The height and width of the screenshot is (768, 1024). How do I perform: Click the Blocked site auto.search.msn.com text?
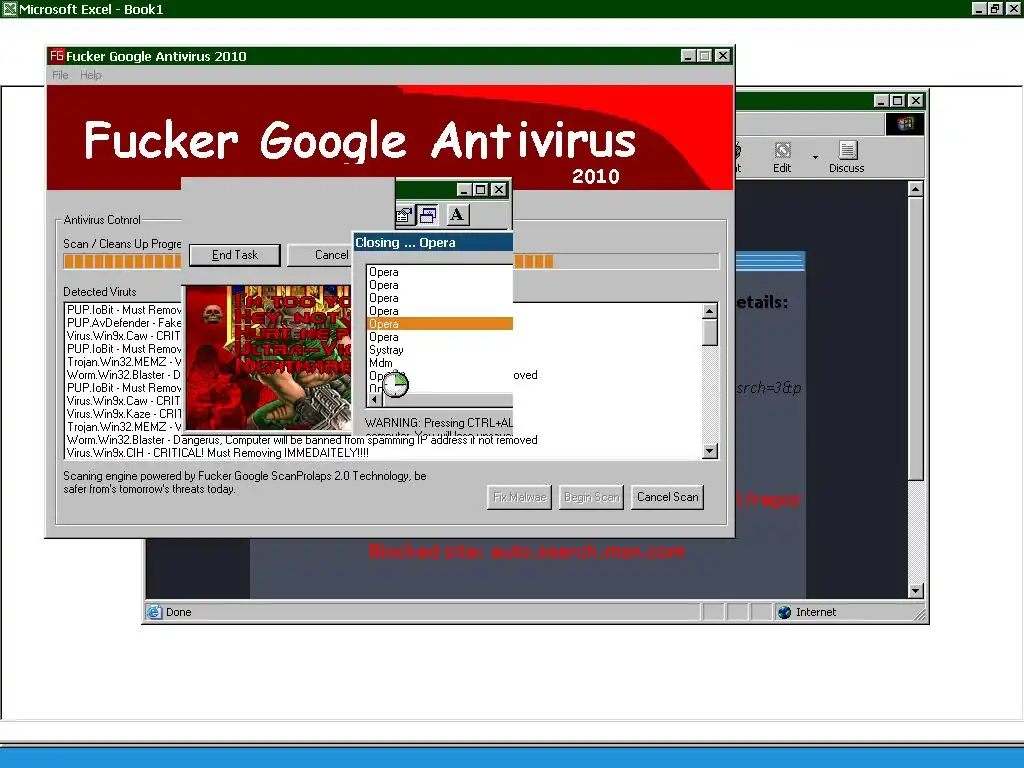click(527, 552)
